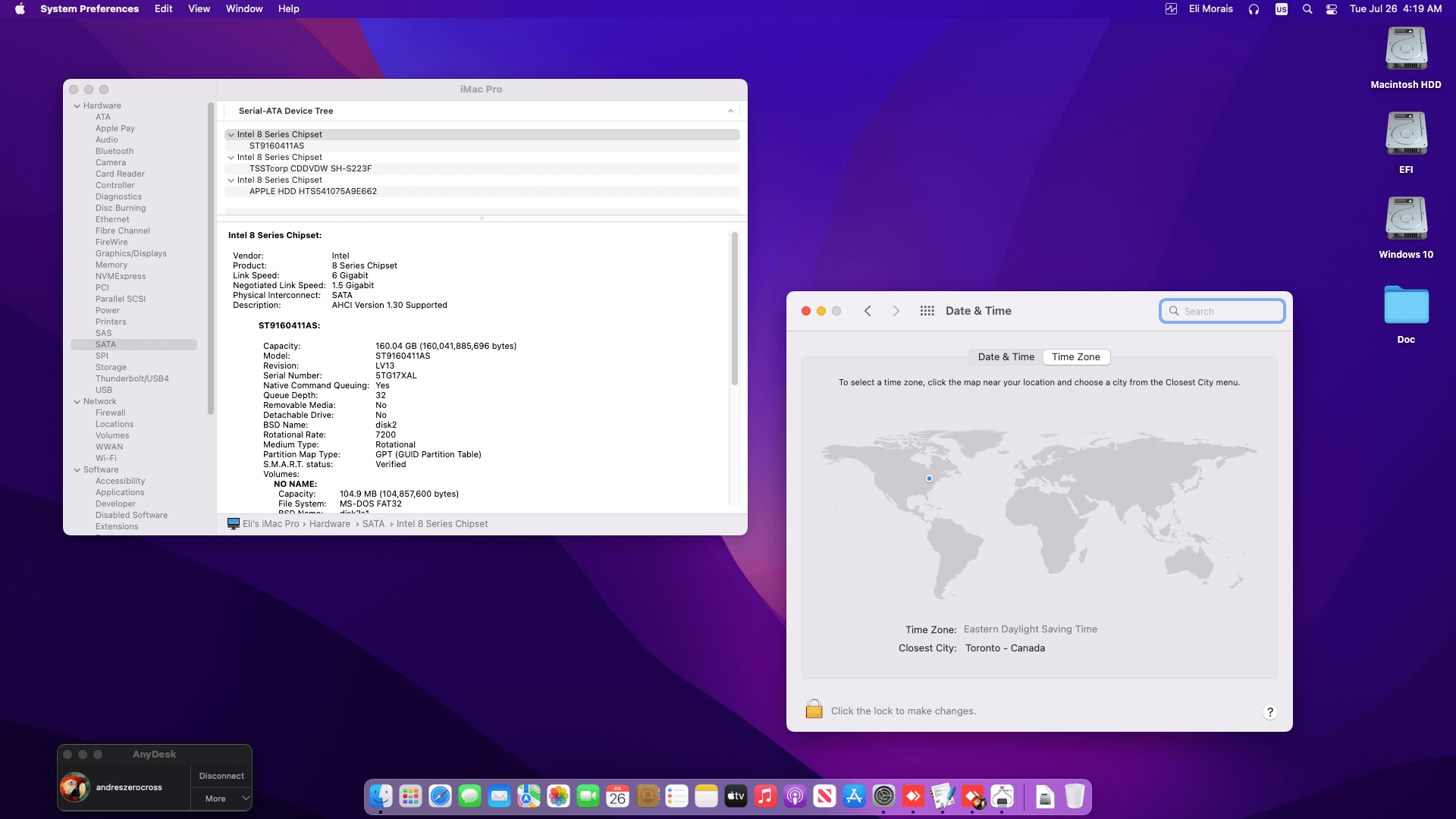Click the help question mark button

[1269, 712]
